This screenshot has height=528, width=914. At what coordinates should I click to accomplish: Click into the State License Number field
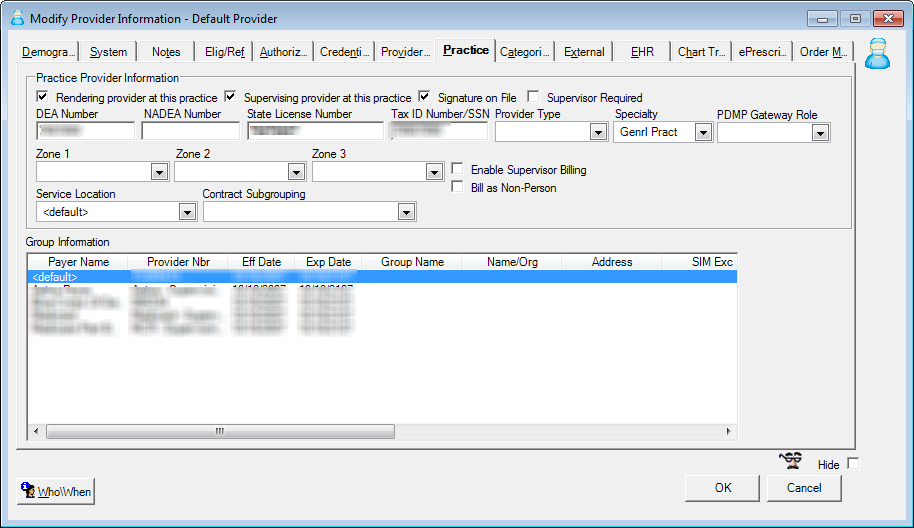coord(315,131)
